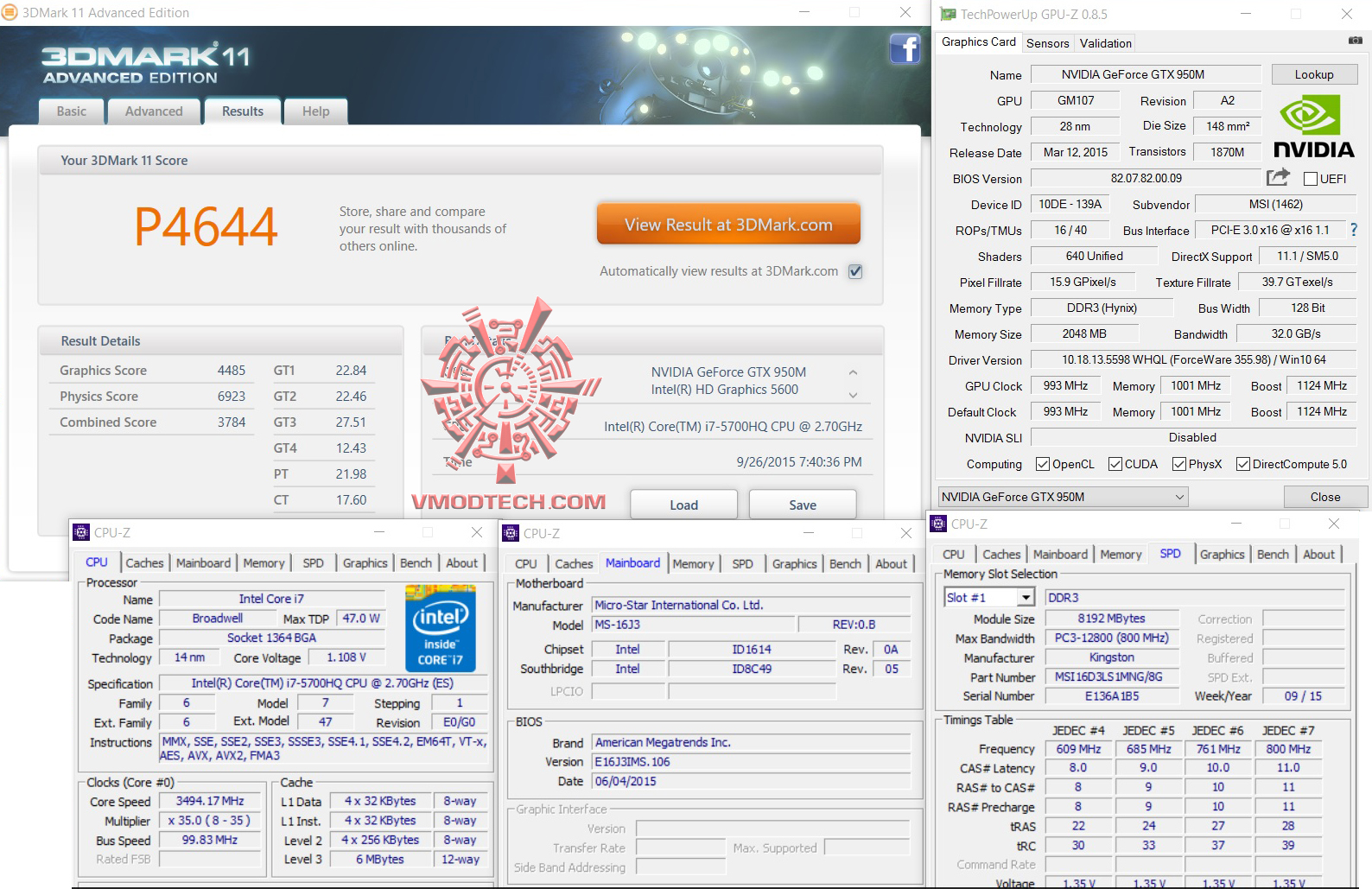Click the GPU Name field in GPU-Z
The image size is (1372, 889).
[x=1146, y=75]
